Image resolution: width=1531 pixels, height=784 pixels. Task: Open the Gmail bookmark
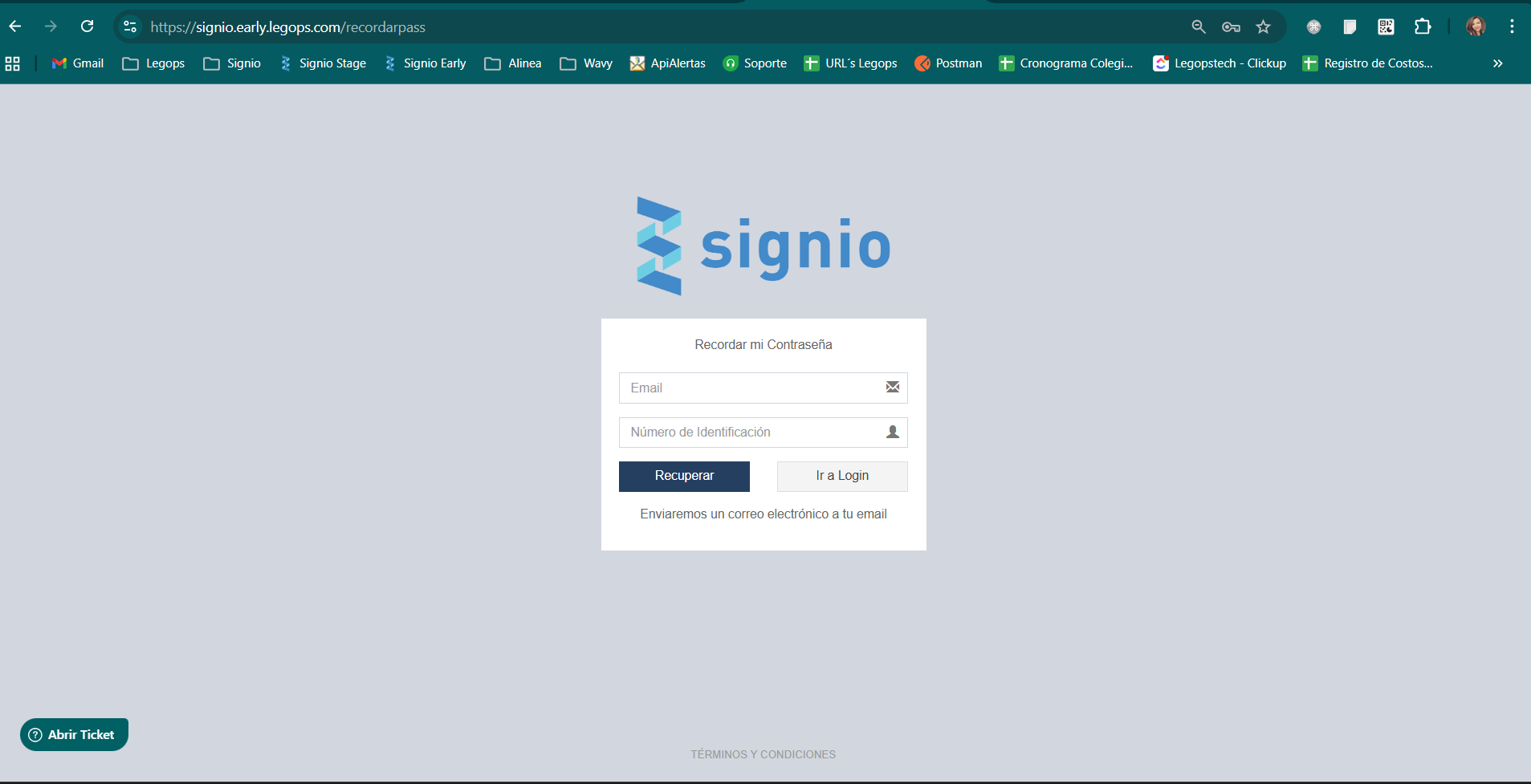click(78, 63)
